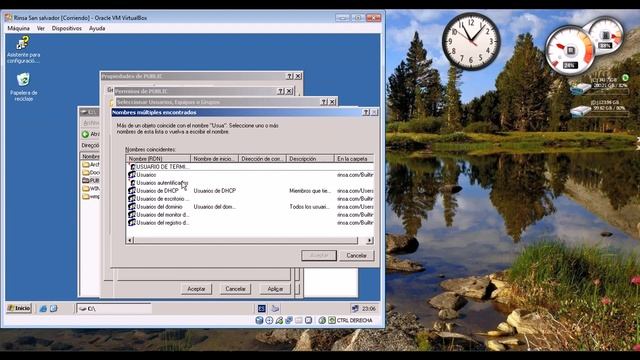Select the PUB... folder in Explorer window
The width and height of the screenshot is (640, 360).
90,180
